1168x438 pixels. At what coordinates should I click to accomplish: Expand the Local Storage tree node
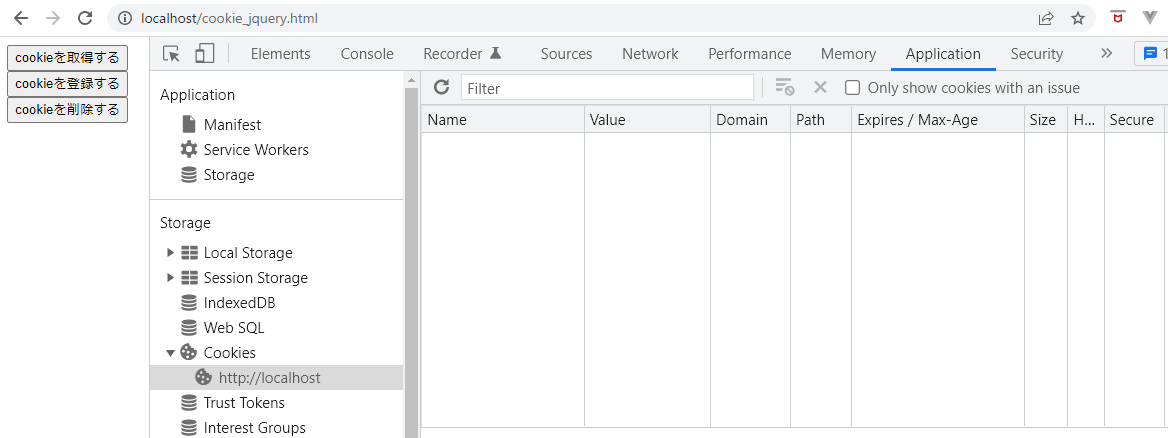click(171, 253)
